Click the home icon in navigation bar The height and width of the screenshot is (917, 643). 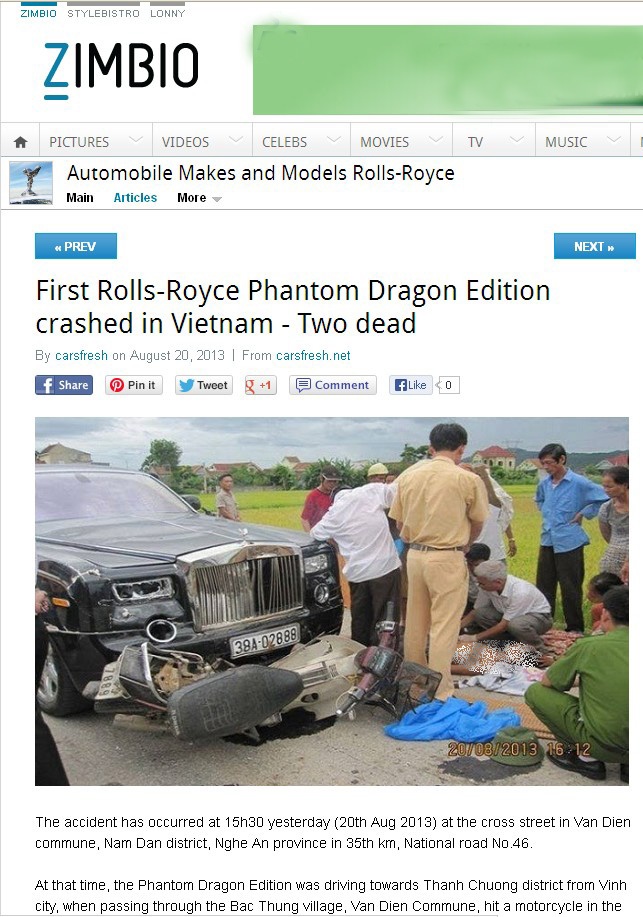pyautogui.click(x=20, y=142)
